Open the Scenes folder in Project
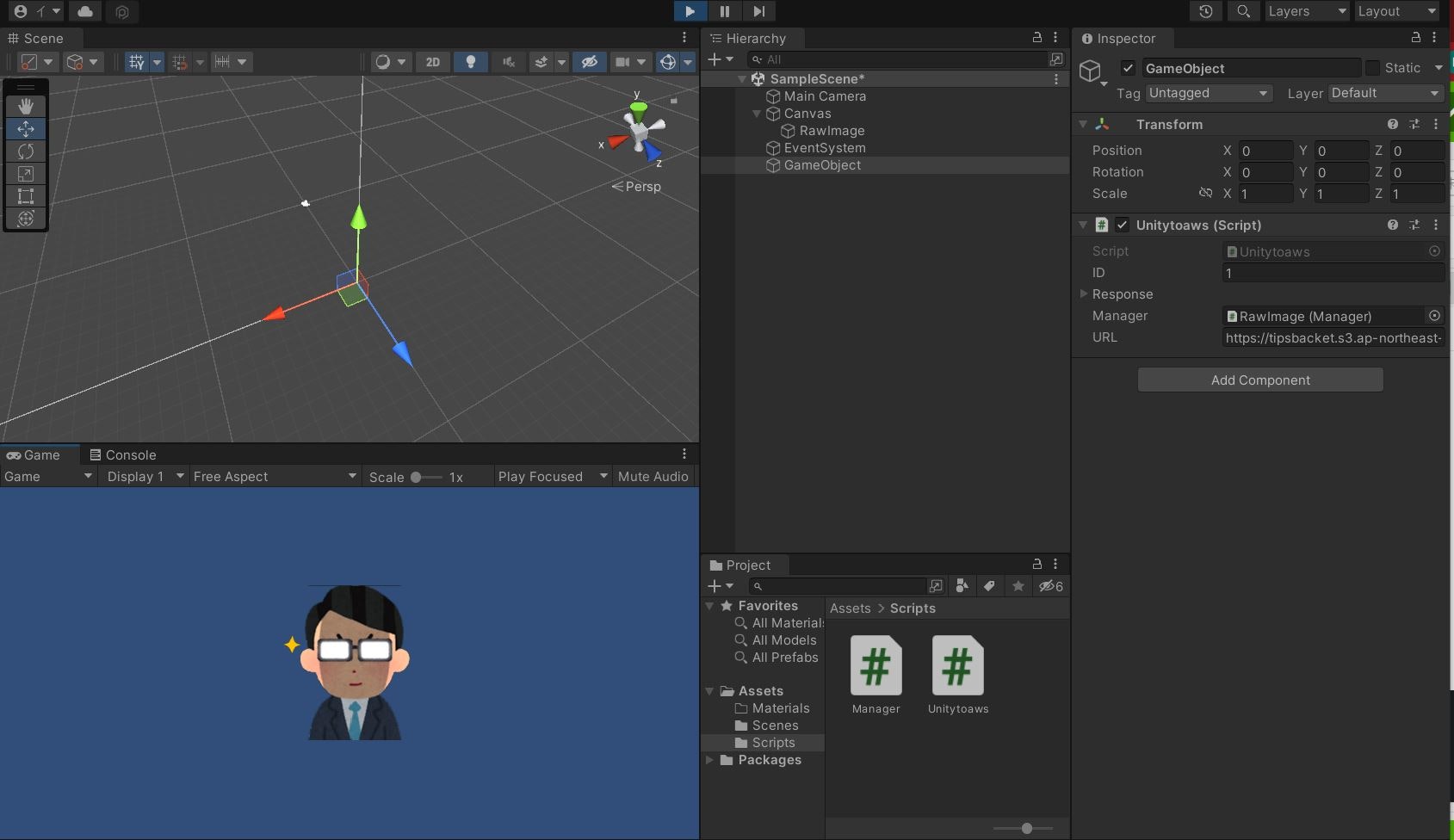This screenshot has width=1454, height=840. pyautogui.click(x=775, y=726)
